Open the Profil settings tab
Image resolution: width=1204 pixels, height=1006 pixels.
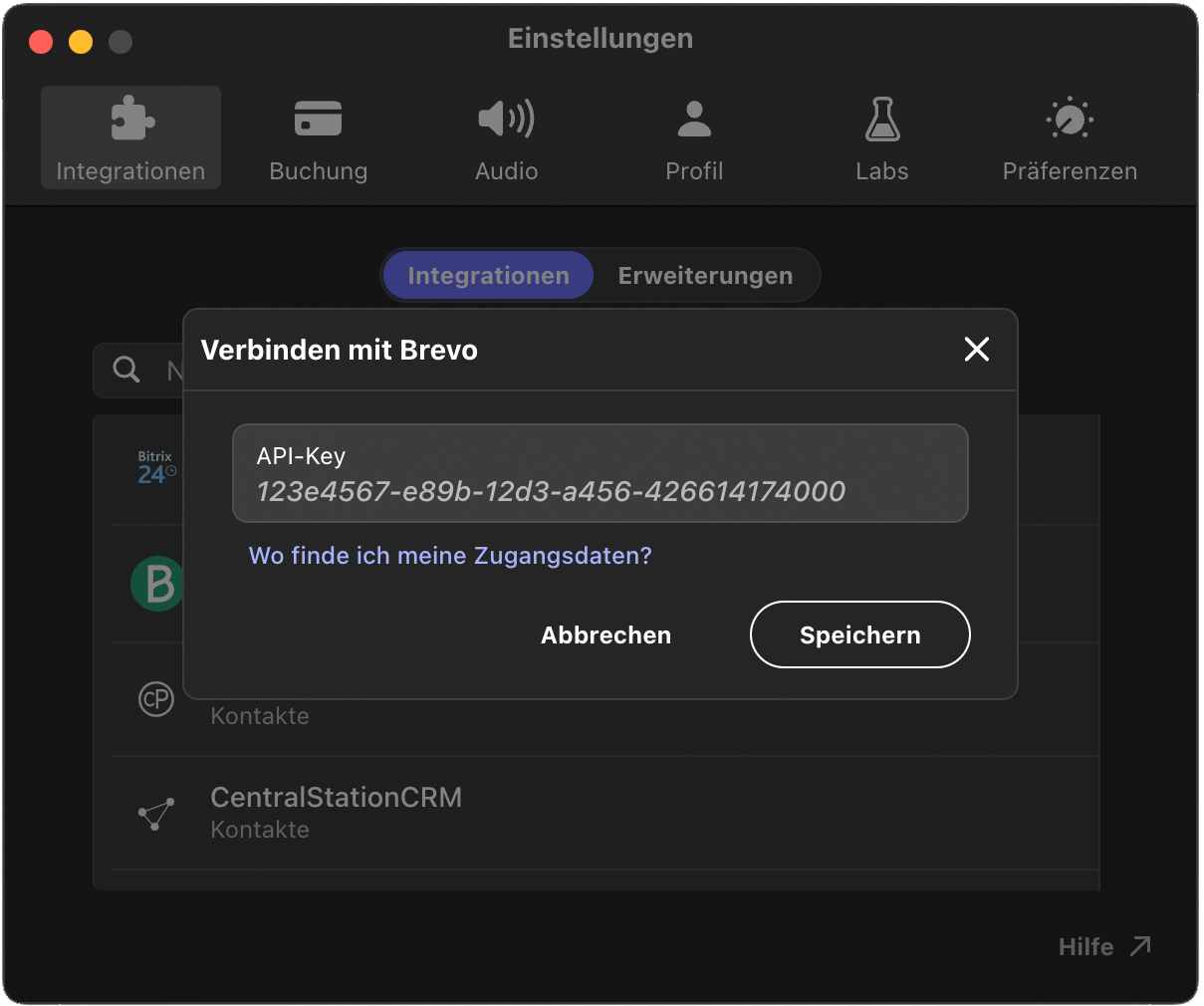694,137
